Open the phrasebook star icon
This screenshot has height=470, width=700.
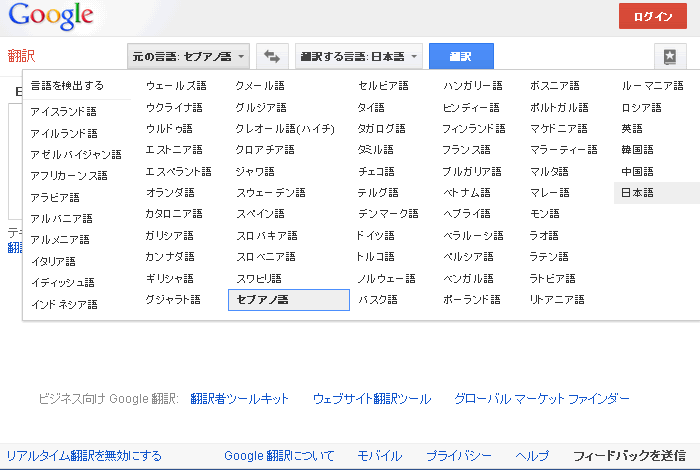click(670, 56)
